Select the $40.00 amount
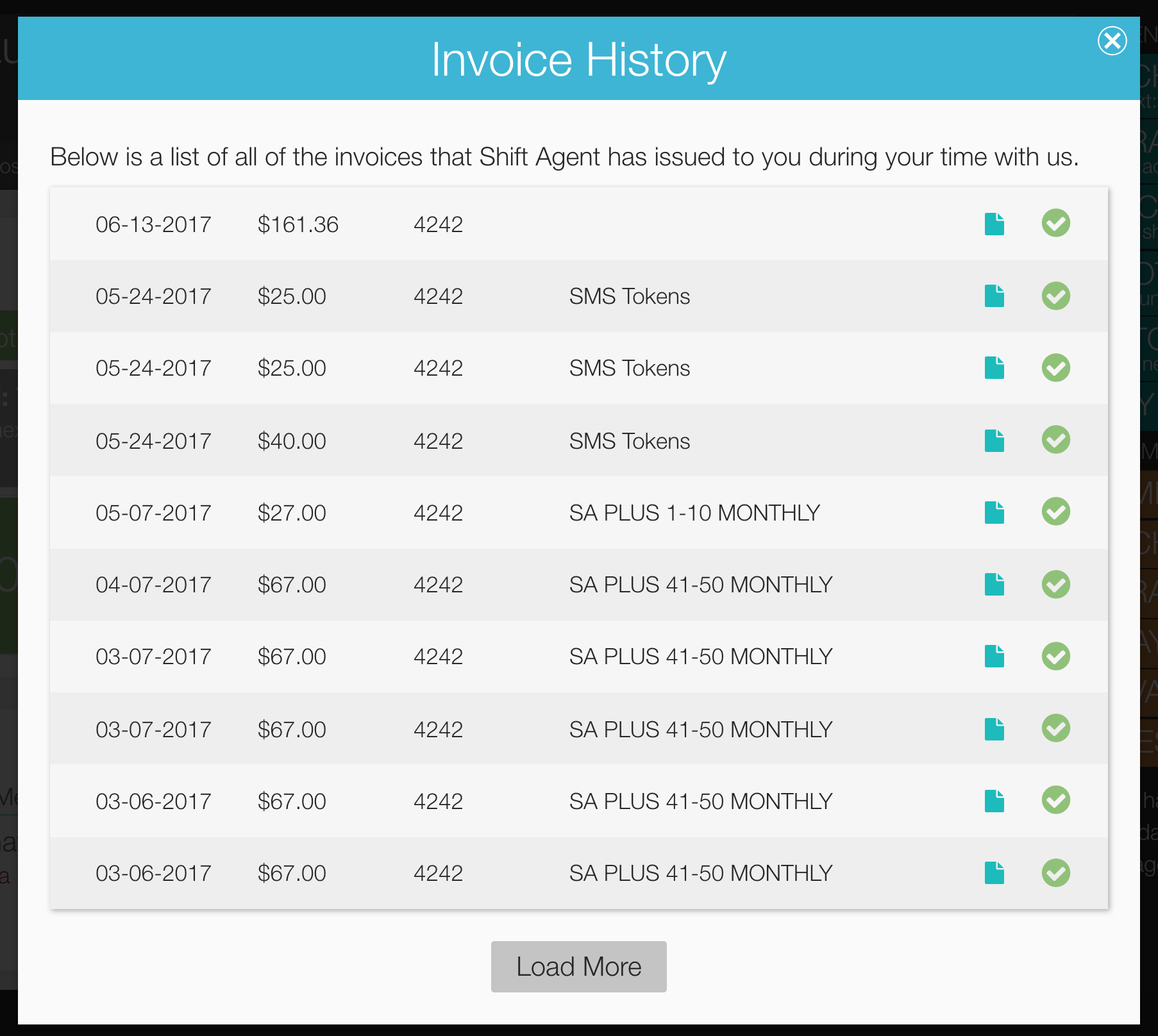 tap(292, 441)
